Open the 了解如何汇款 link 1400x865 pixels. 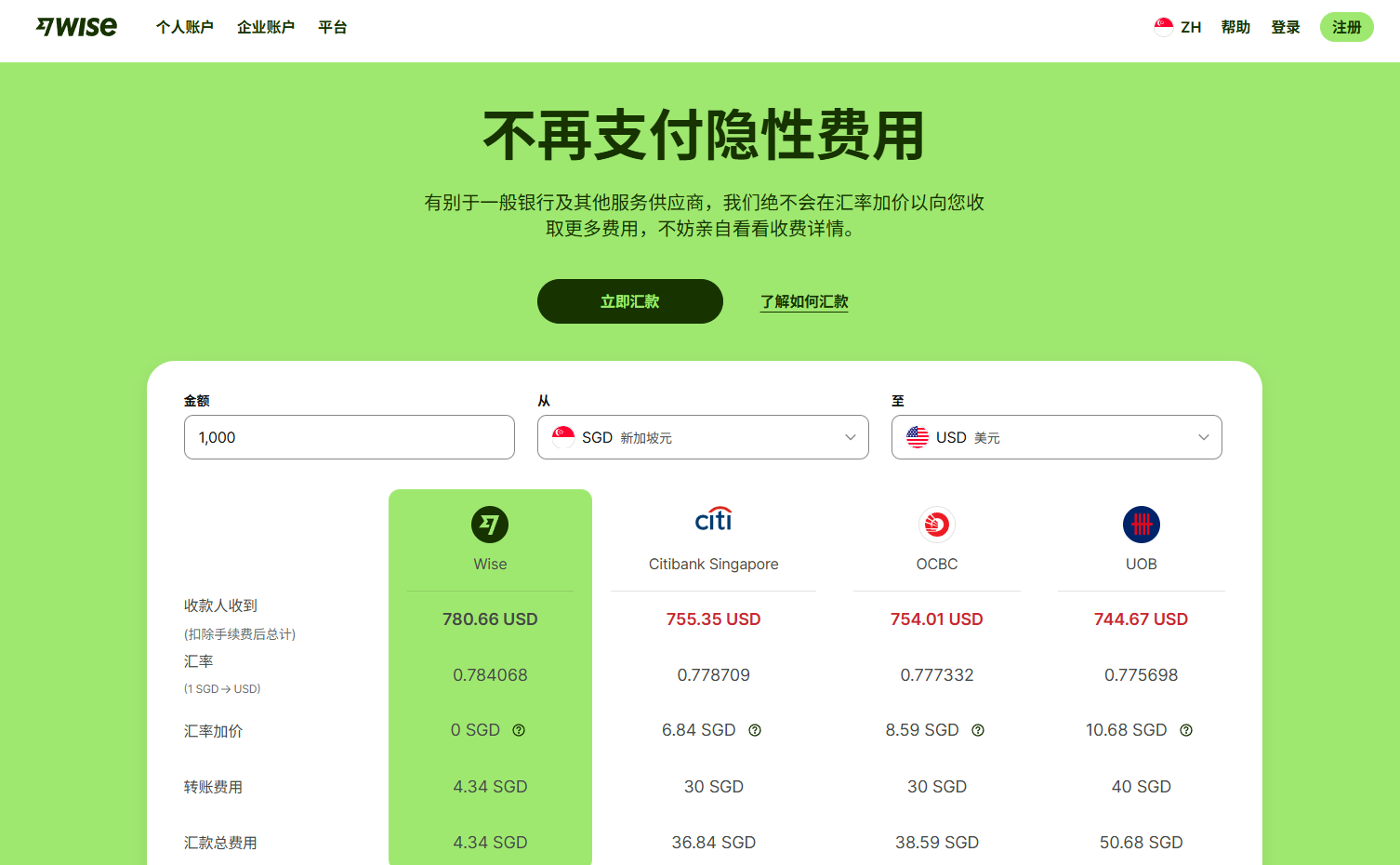[803, 301]
